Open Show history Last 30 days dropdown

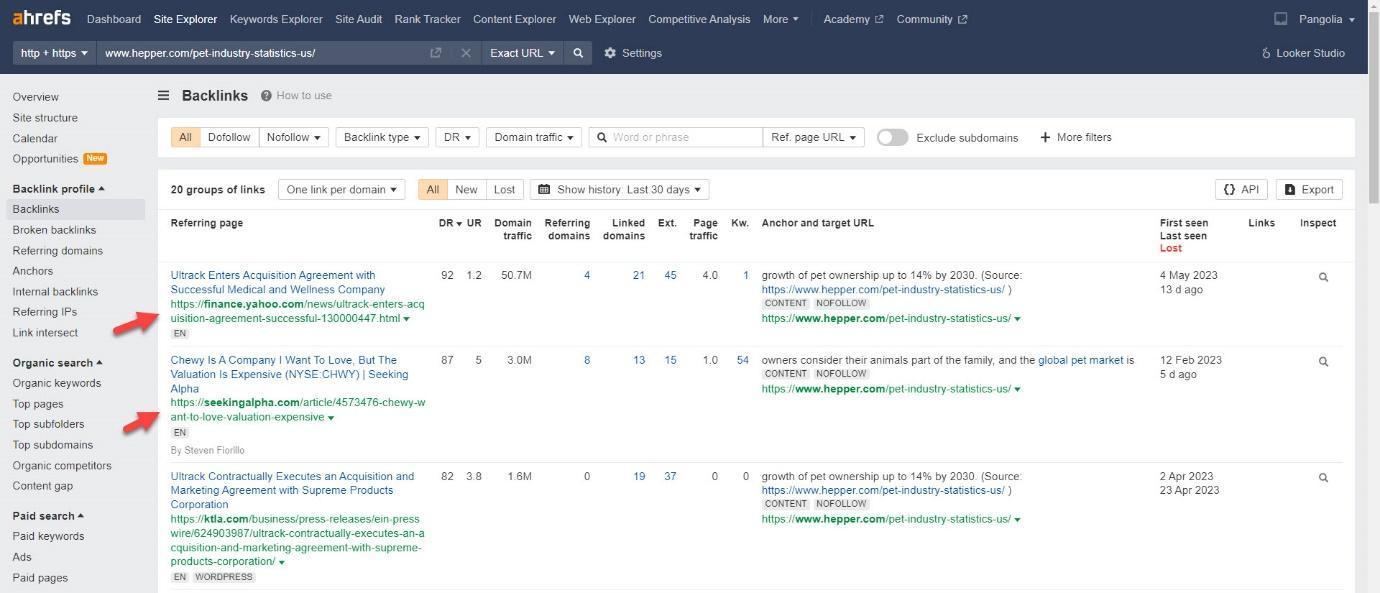[x=619, y=190]
